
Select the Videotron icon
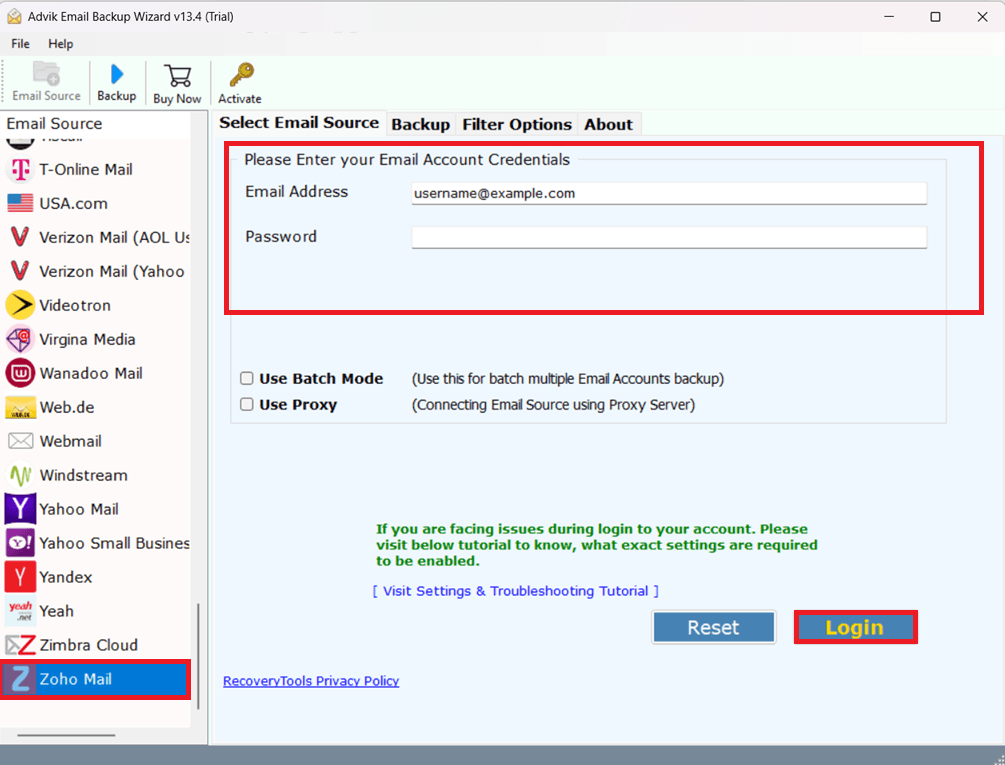pos(20,305)
